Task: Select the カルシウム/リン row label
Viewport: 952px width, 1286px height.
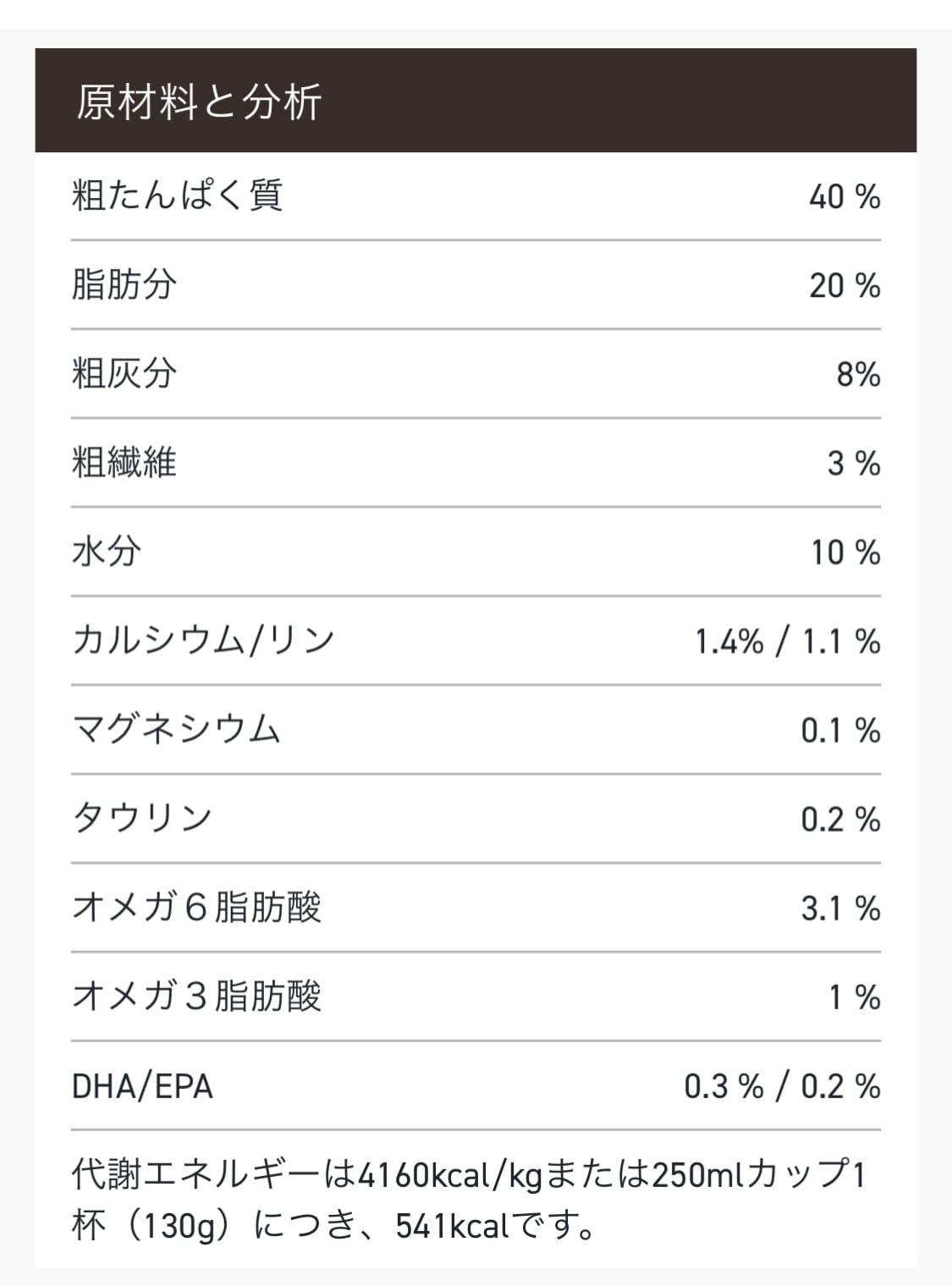Action: (x=203, y=640)
